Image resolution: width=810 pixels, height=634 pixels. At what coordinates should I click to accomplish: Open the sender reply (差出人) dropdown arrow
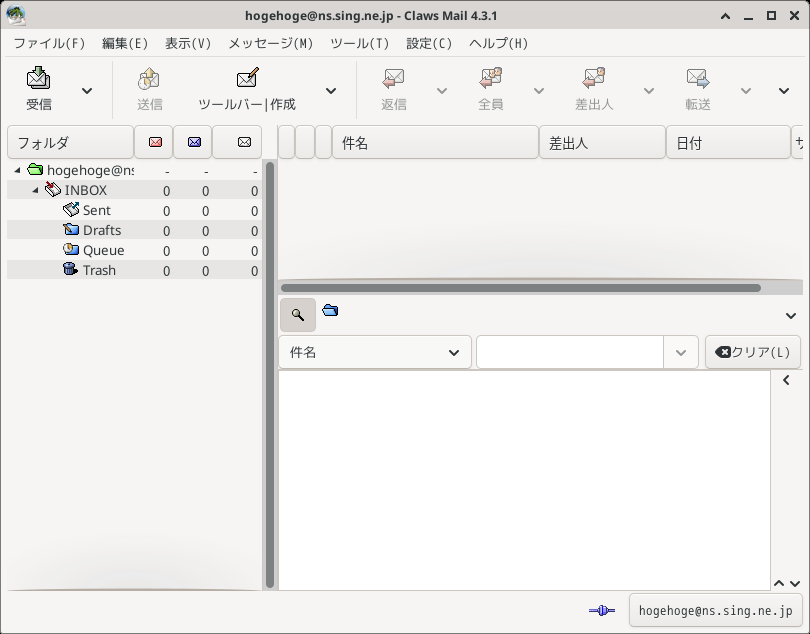pos(649,91)
